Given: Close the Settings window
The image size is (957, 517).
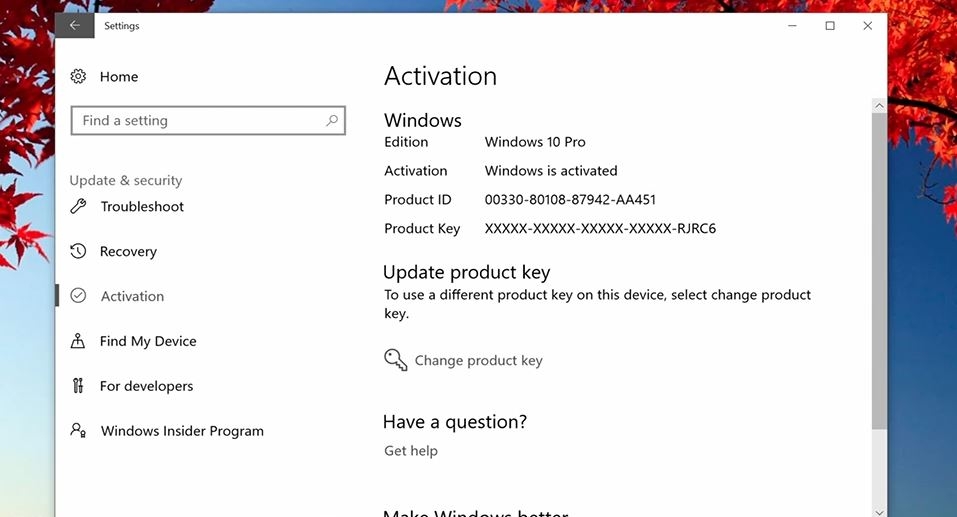Looking at the screenshot, I should (x=868, y=26).
